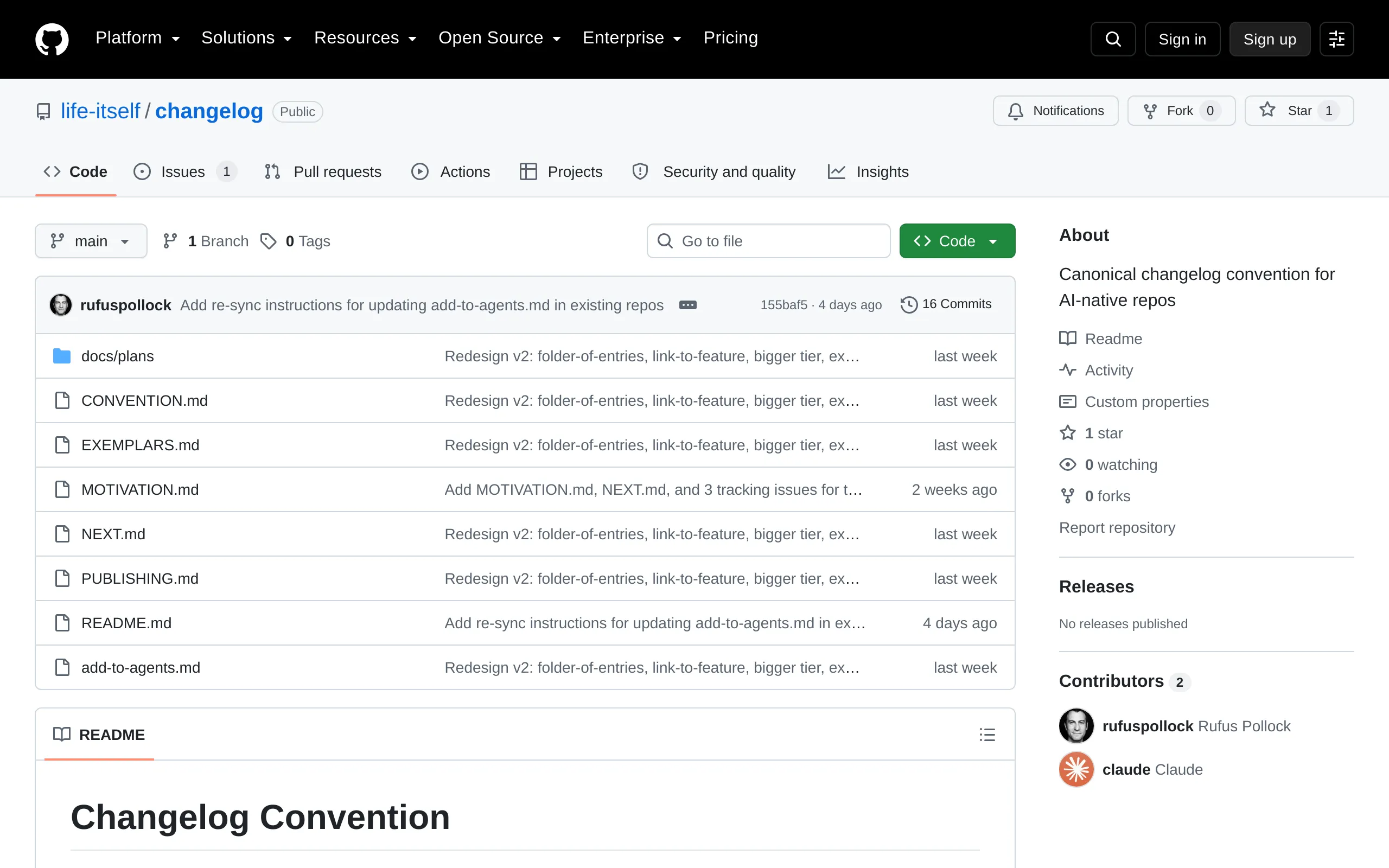The width and height of the screenshot is (1389, 868).
Task: Open commit hash 155baf5
Action: (783, 305)
